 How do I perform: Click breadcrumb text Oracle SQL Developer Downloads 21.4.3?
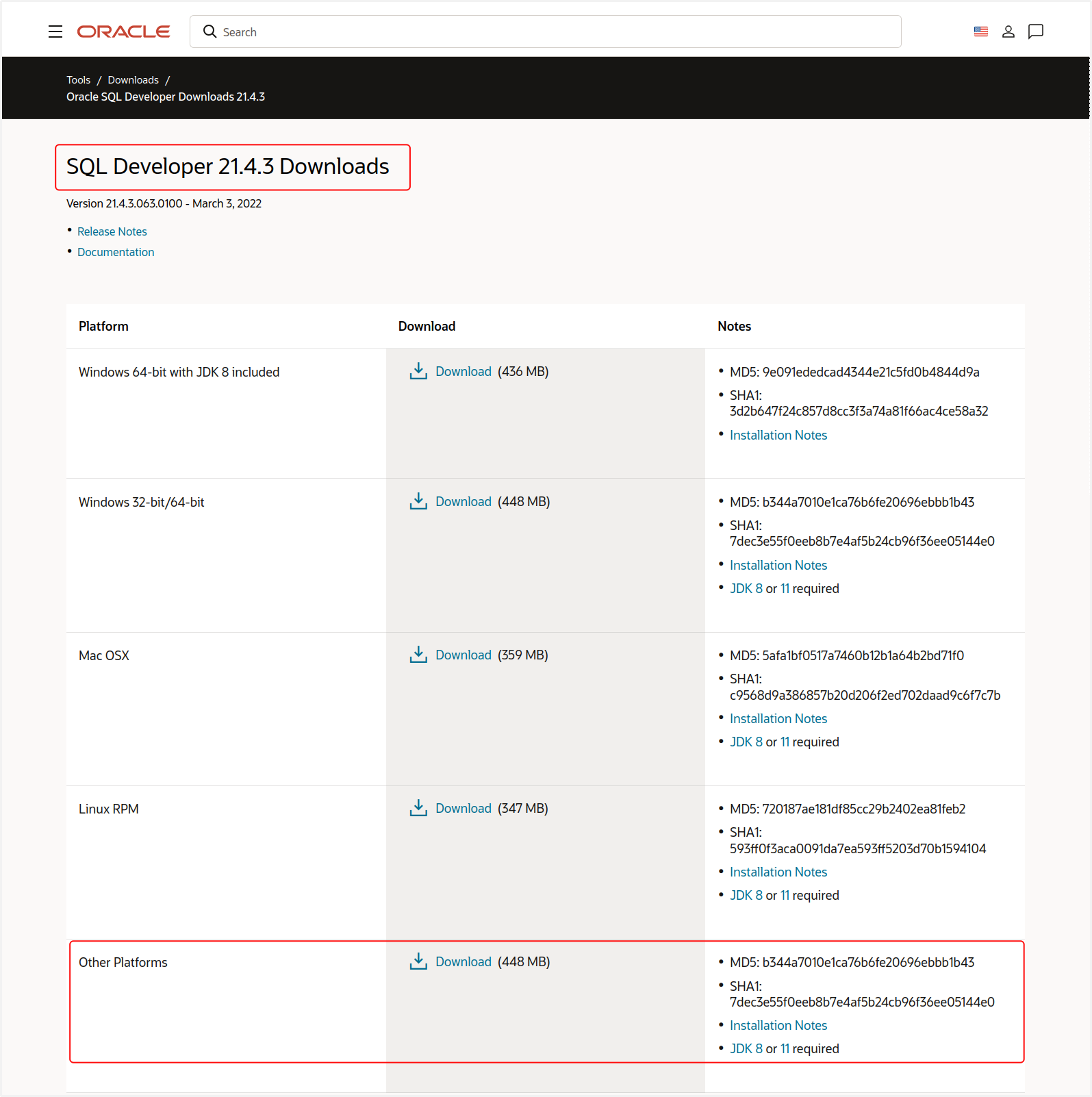pyautogui.click(x=166, y=97)
